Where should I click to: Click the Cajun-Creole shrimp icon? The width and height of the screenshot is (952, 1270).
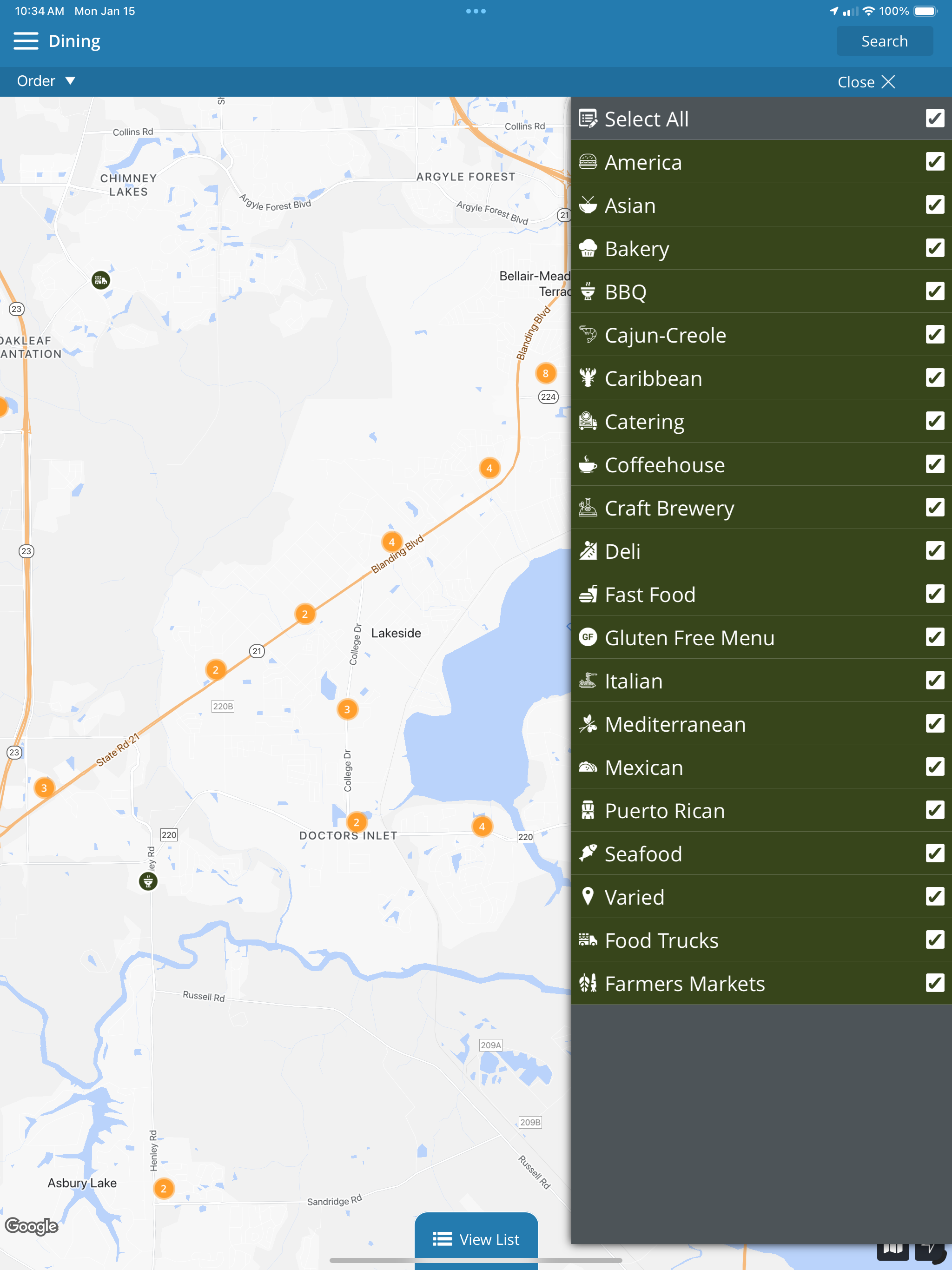point(588,335)
